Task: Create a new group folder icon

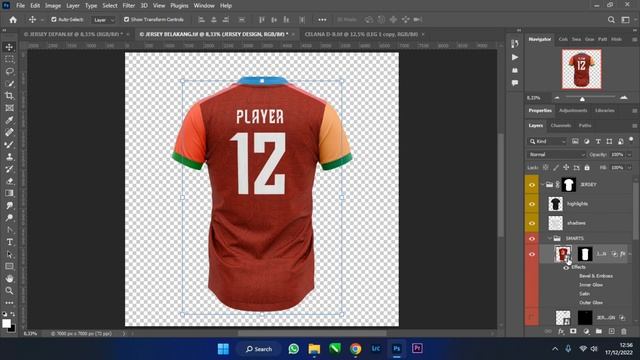Action: (599, 331)
